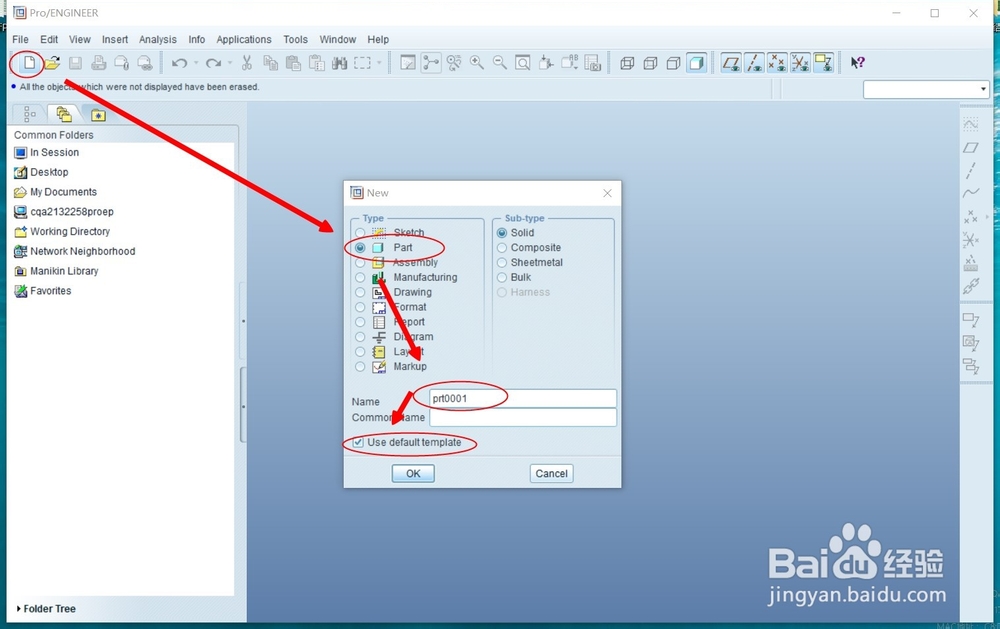Select the Sheetmetal sub-type radio button
Screen dimensions: 1000x629
(x=502, y=262)
